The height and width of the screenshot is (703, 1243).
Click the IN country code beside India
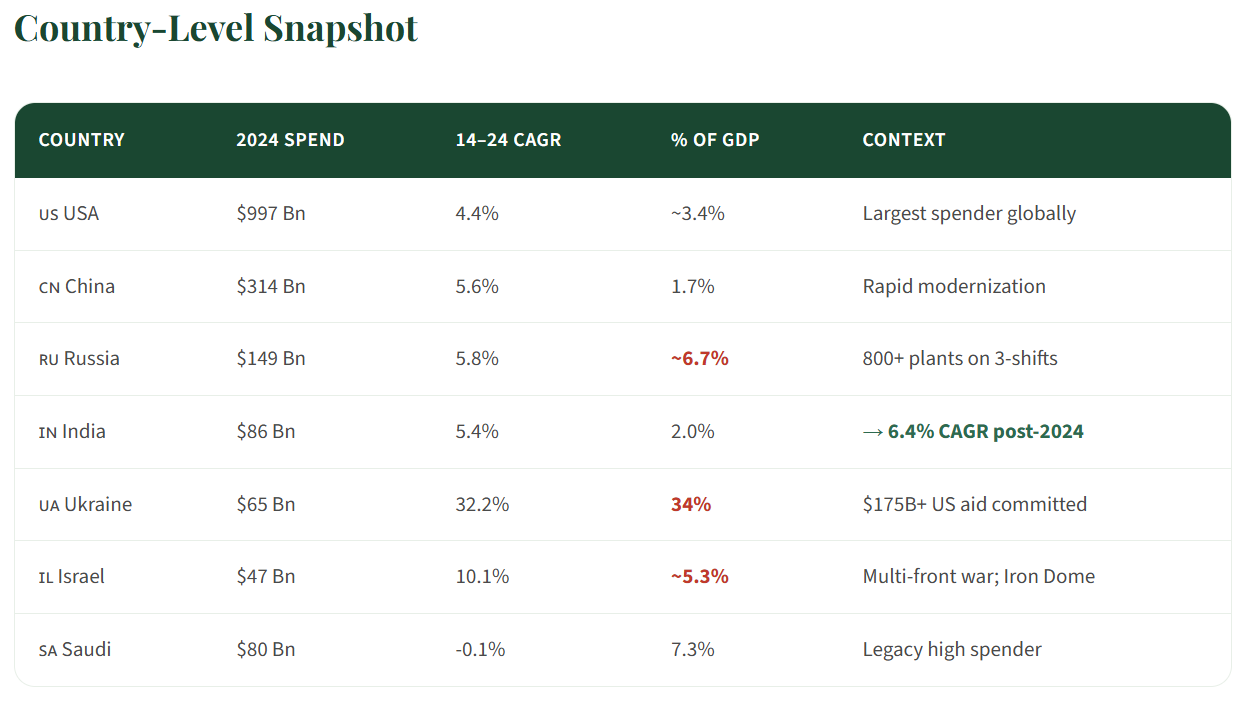47,433
